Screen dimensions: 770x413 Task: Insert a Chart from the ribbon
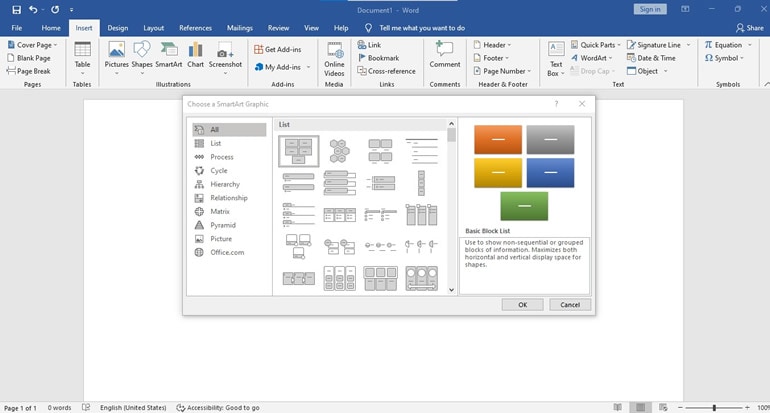pos(195,55)
